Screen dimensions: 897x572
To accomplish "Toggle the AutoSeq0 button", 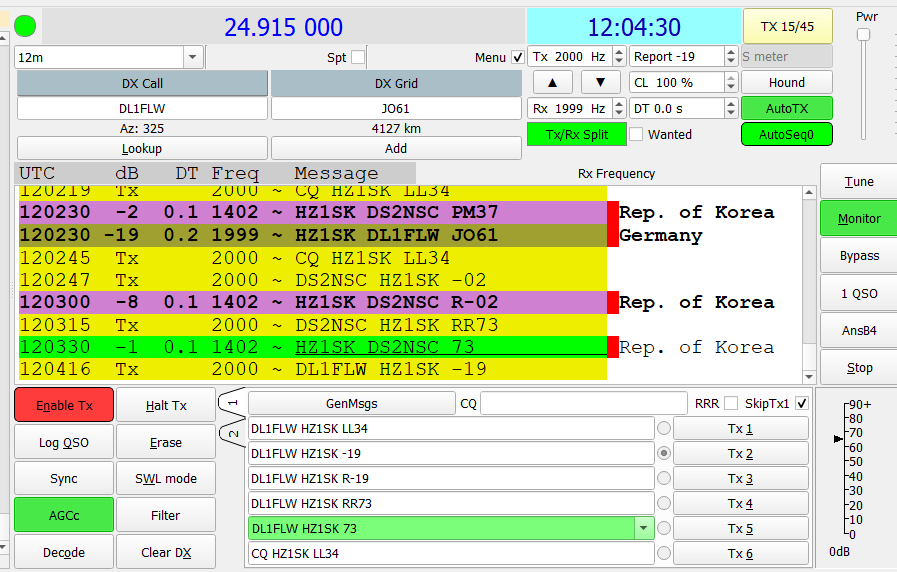I will pos(787,134).
